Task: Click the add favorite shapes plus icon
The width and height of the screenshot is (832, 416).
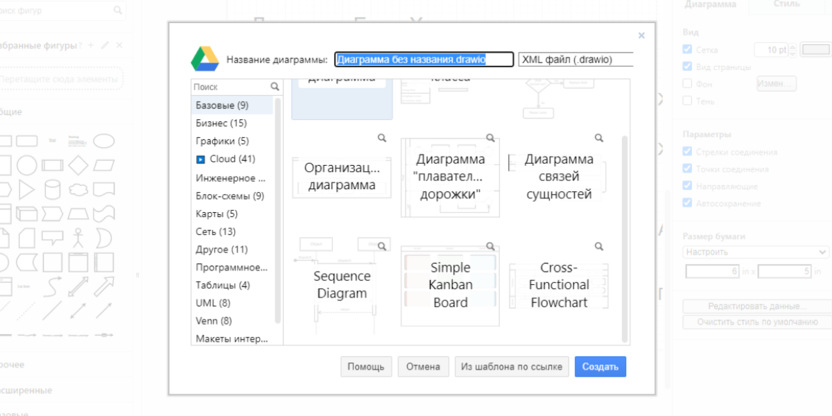Action: coord(91,45)
